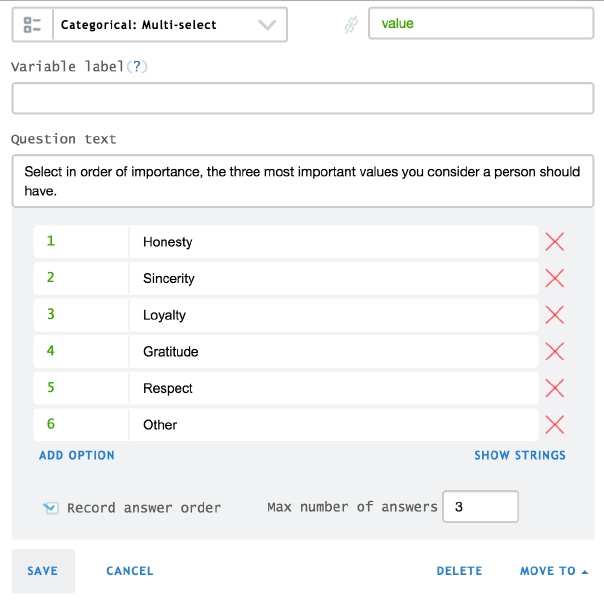
Task: Delete this question
Action: (x=459, y=571)
